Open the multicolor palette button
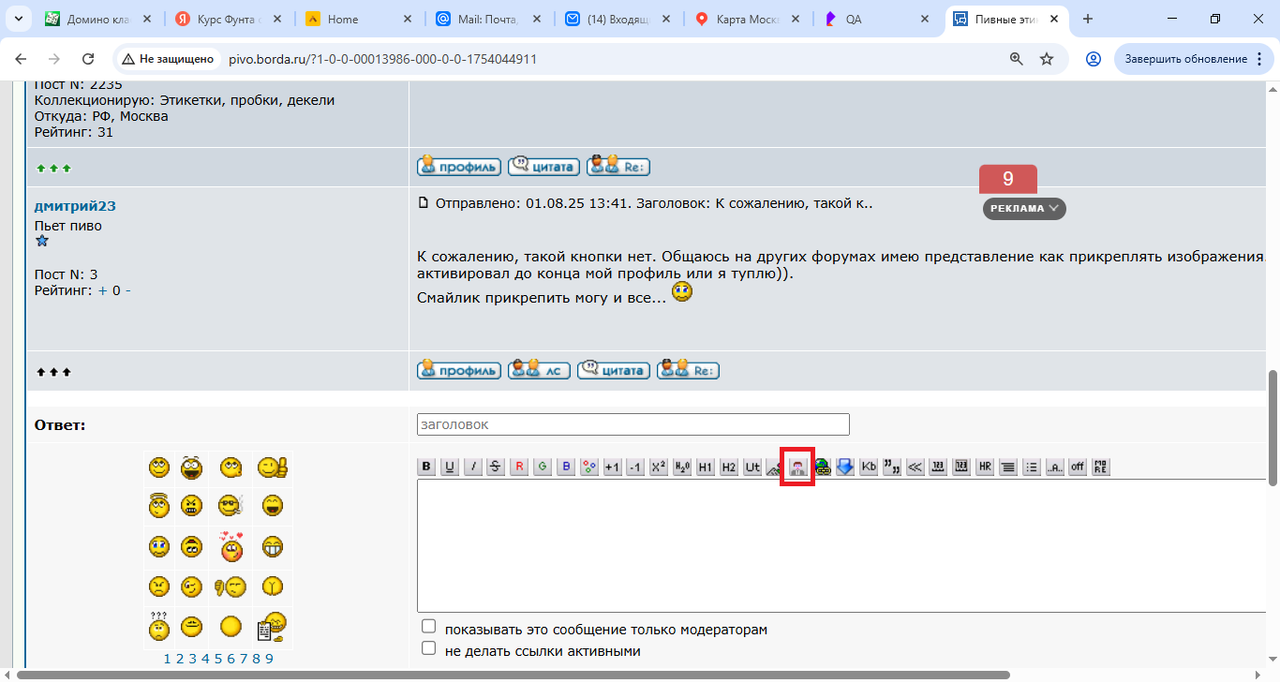Image resolution: width=1280 pixels, height=682 pixels. coord(589,467)
